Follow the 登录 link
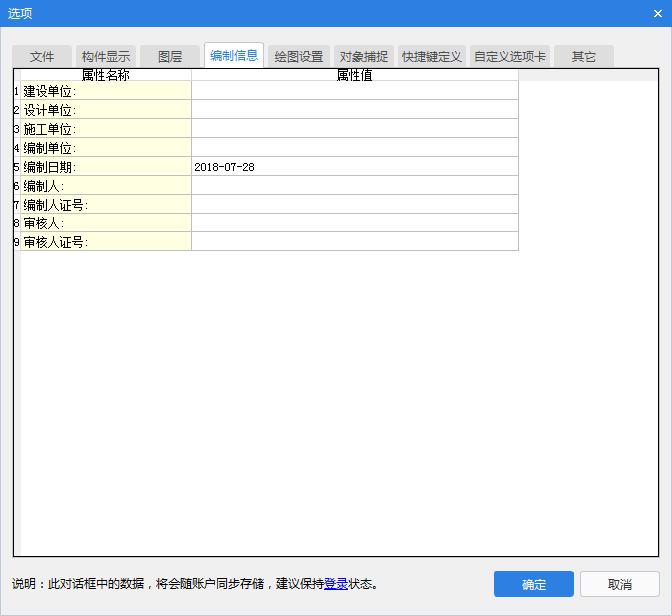Viewport: 672px width, 616px height. point(335,584)
